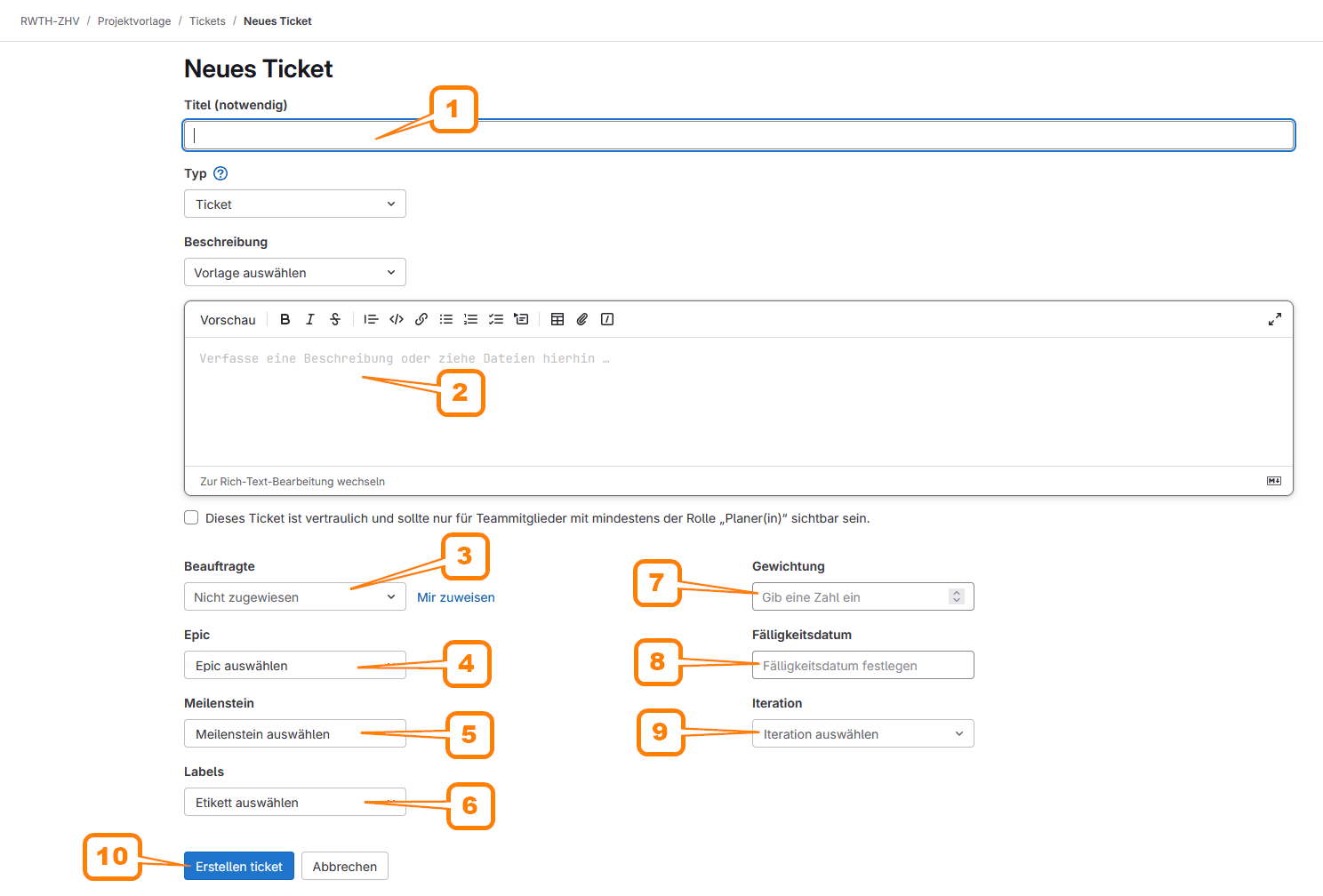Go to Projektvorlage breadcrumb
This screenshot has width=1323, height=896.
click(134, 21)
